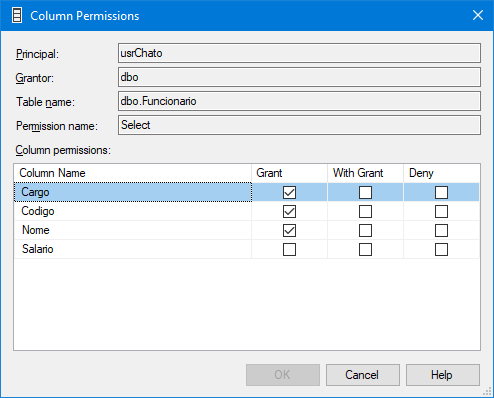Select the Codigo row name
The height and width of the screenshot is (398, 494).
click(x=133, y=211)
